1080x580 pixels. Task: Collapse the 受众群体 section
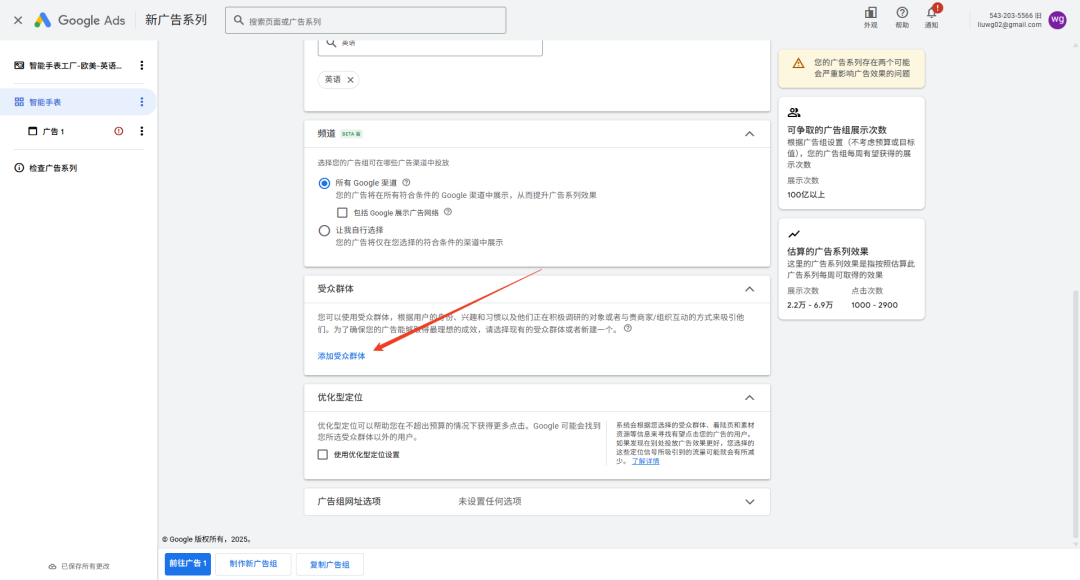[749, 289]
